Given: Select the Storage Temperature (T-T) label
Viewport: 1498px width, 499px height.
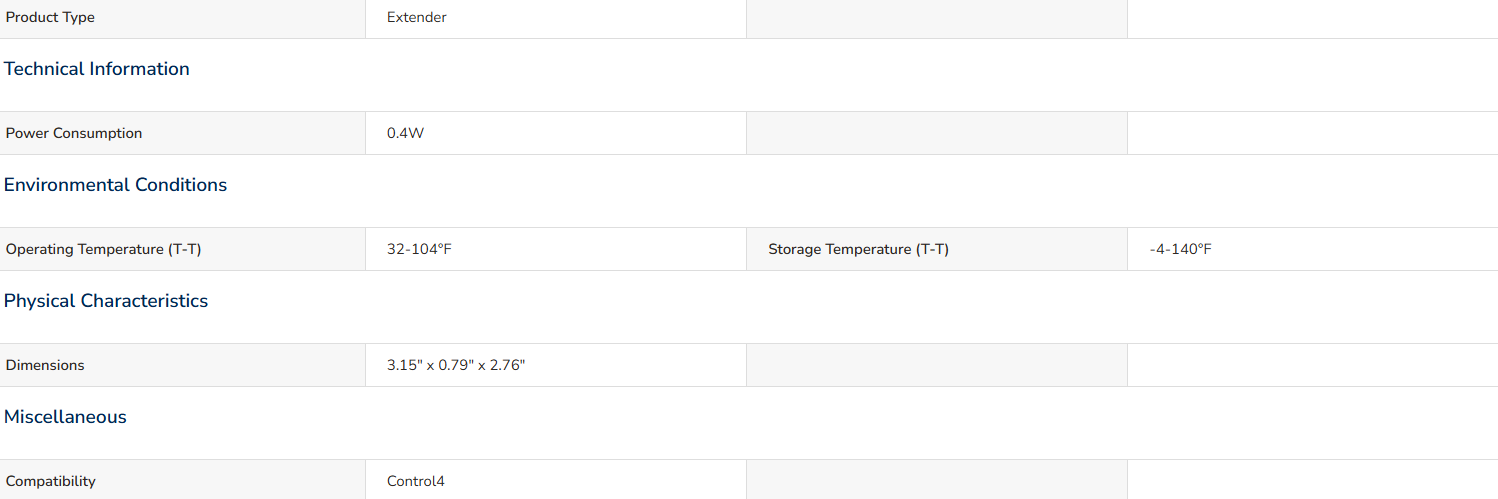Looking at the screenshot, I should point(858,249).
